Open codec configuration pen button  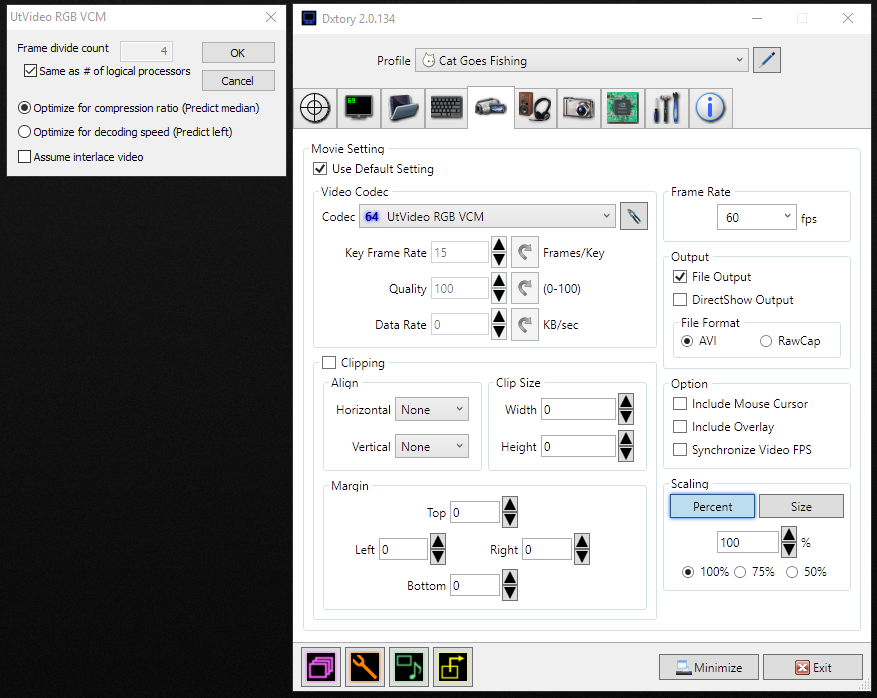point(634,216)
